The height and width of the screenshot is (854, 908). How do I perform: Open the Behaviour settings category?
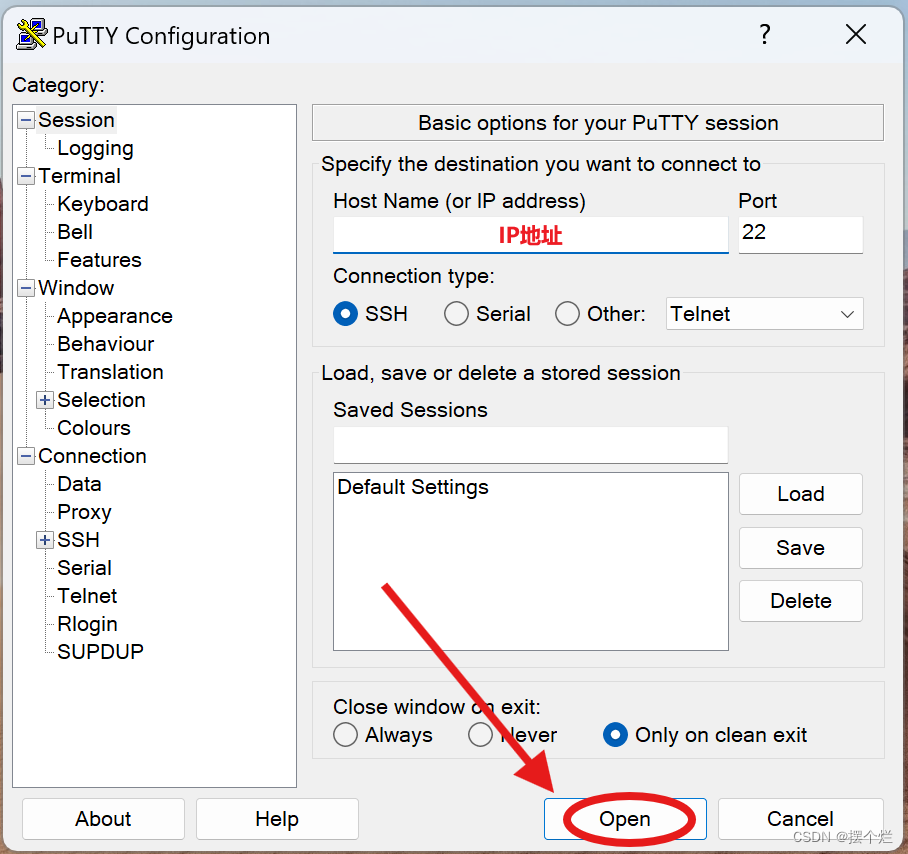pyautogui.click(x=106, y=344)
